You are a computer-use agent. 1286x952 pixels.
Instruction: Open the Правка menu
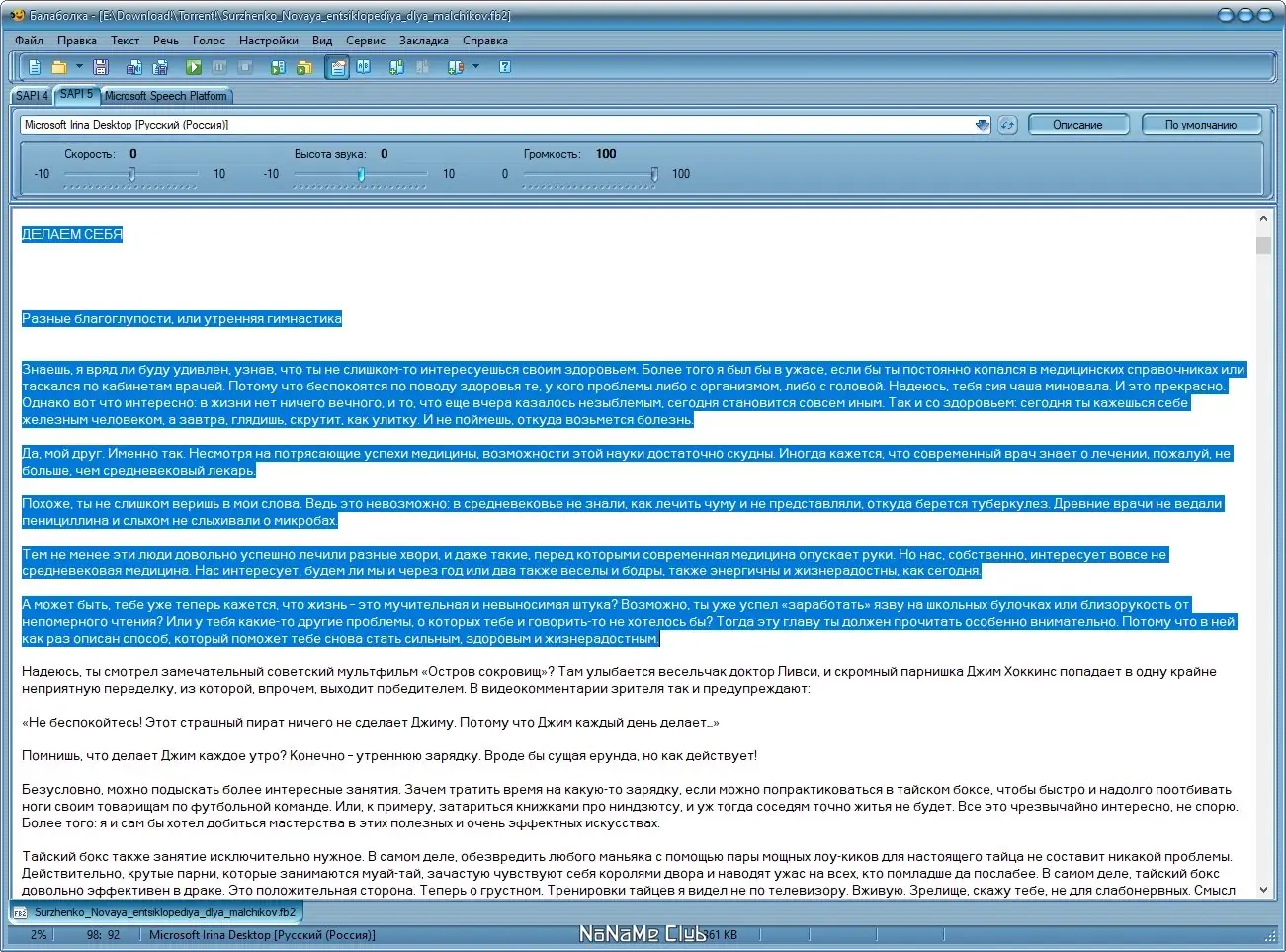(x=77, y=41)
